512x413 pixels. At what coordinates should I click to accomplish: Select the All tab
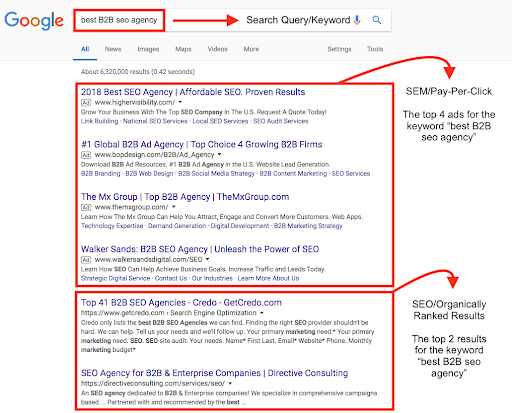[x=85, y=49]
